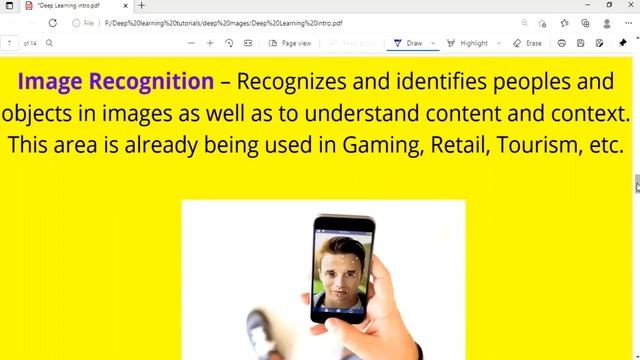Print the PDF document
Viewport: 640px width, 360px height.
562,43
